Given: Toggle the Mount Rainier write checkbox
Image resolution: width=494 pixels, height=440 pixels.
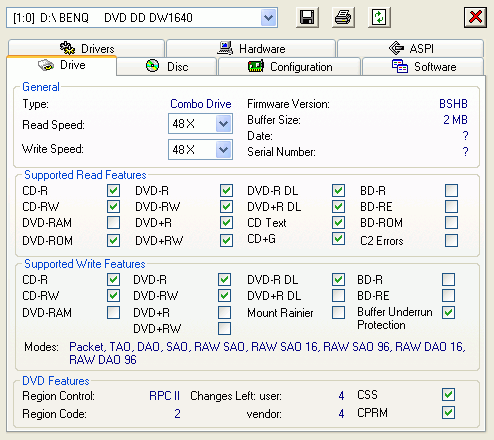Looking at the screenshot, I should [338, 312].
